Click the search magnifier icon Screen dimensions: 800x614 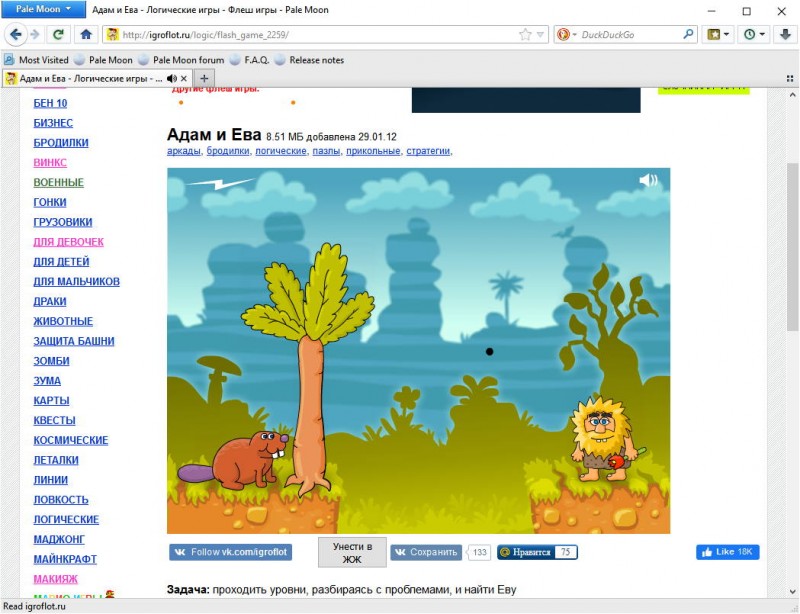688,35
